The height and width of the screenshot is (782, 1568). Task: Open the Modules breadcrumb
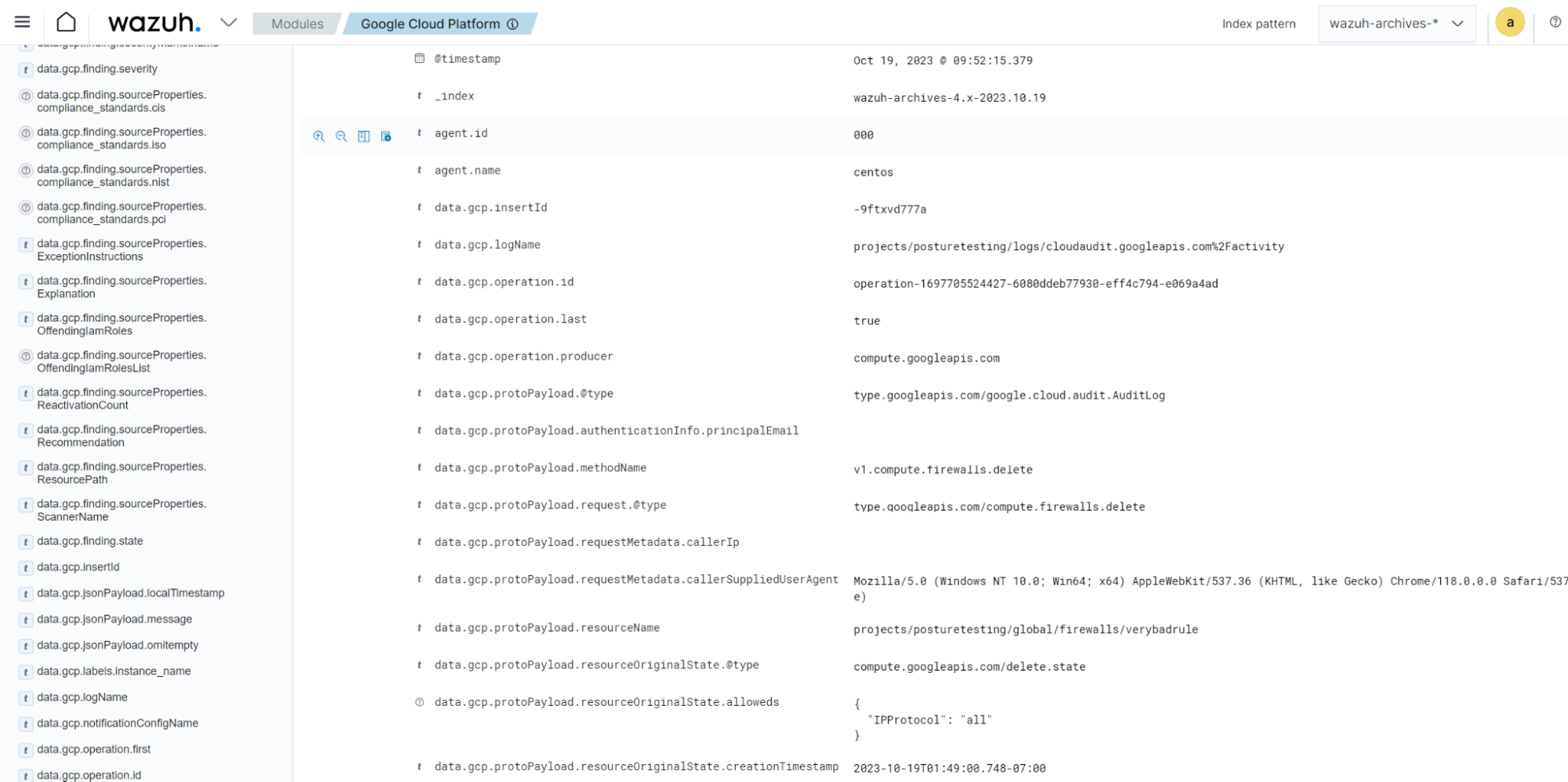tap(297, 24)
